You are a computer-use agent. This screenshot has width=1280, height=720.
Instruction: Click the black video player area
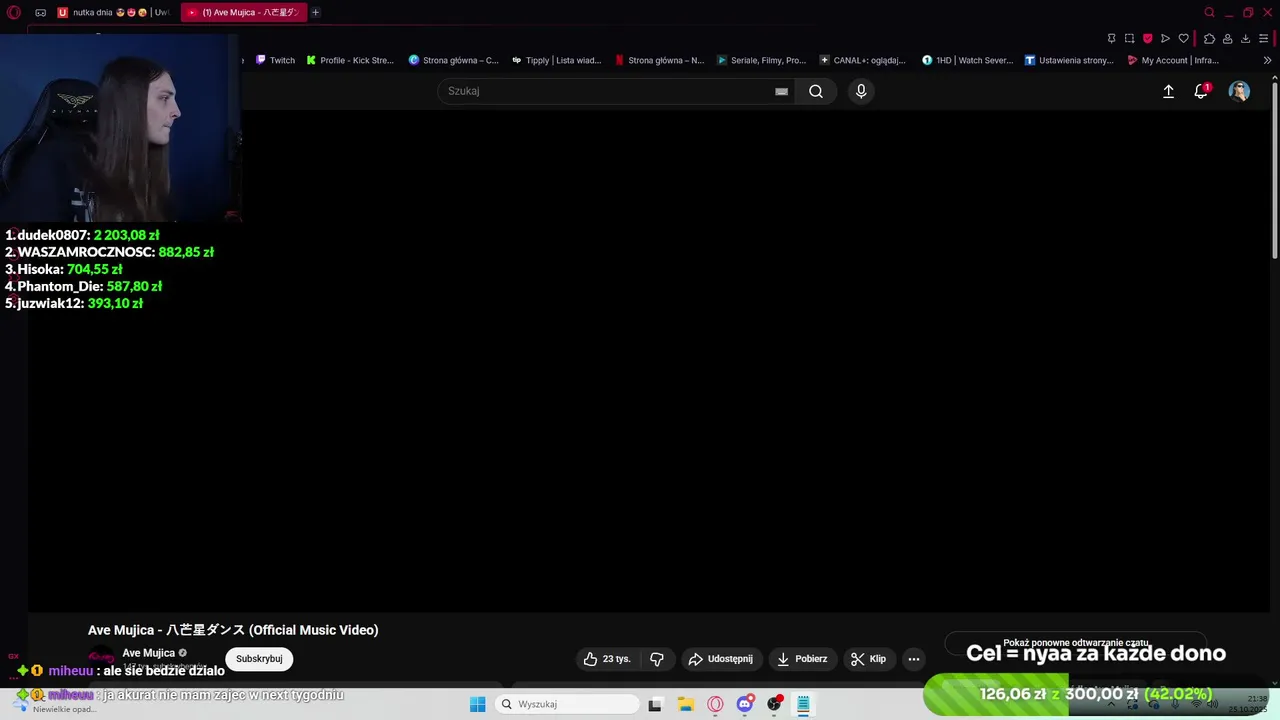[x=650, y=360]
